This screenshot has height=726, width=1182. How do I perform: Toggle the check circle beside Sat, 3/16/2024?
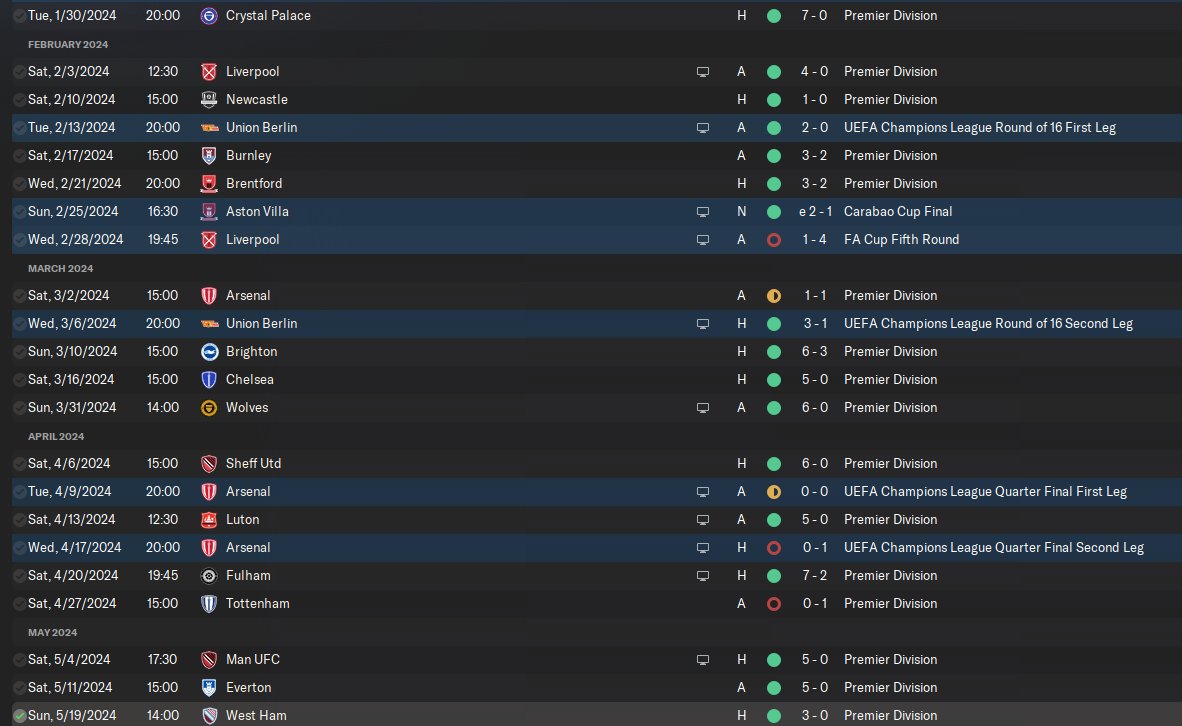(x=20, y=380)
